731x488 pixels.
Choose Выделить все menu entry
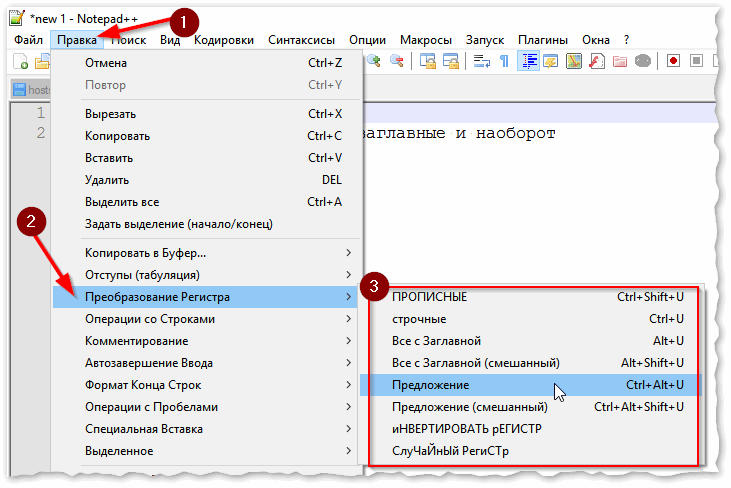point(207,202)
